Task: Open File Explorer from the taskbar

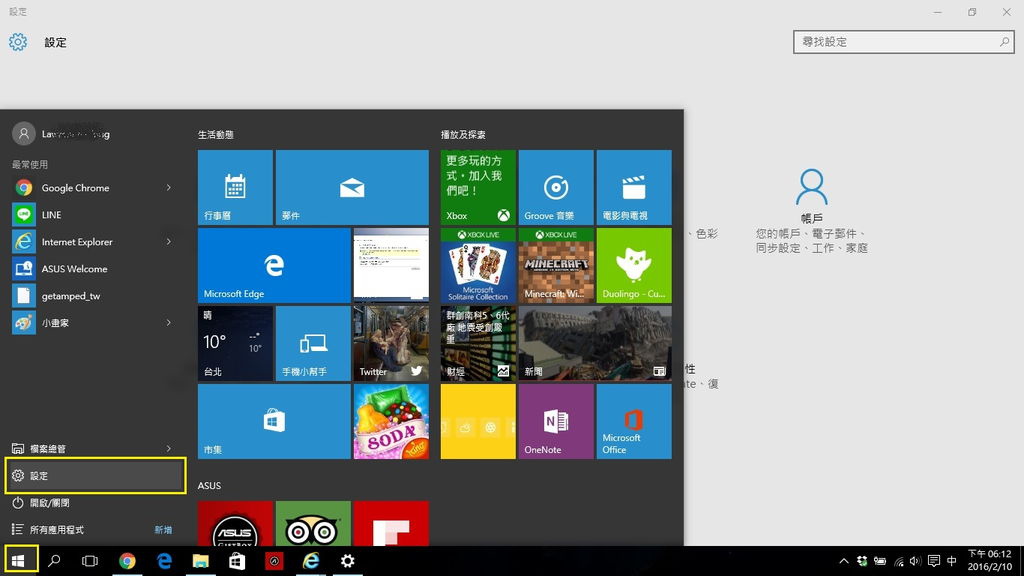Action: (x=200, y=561)
